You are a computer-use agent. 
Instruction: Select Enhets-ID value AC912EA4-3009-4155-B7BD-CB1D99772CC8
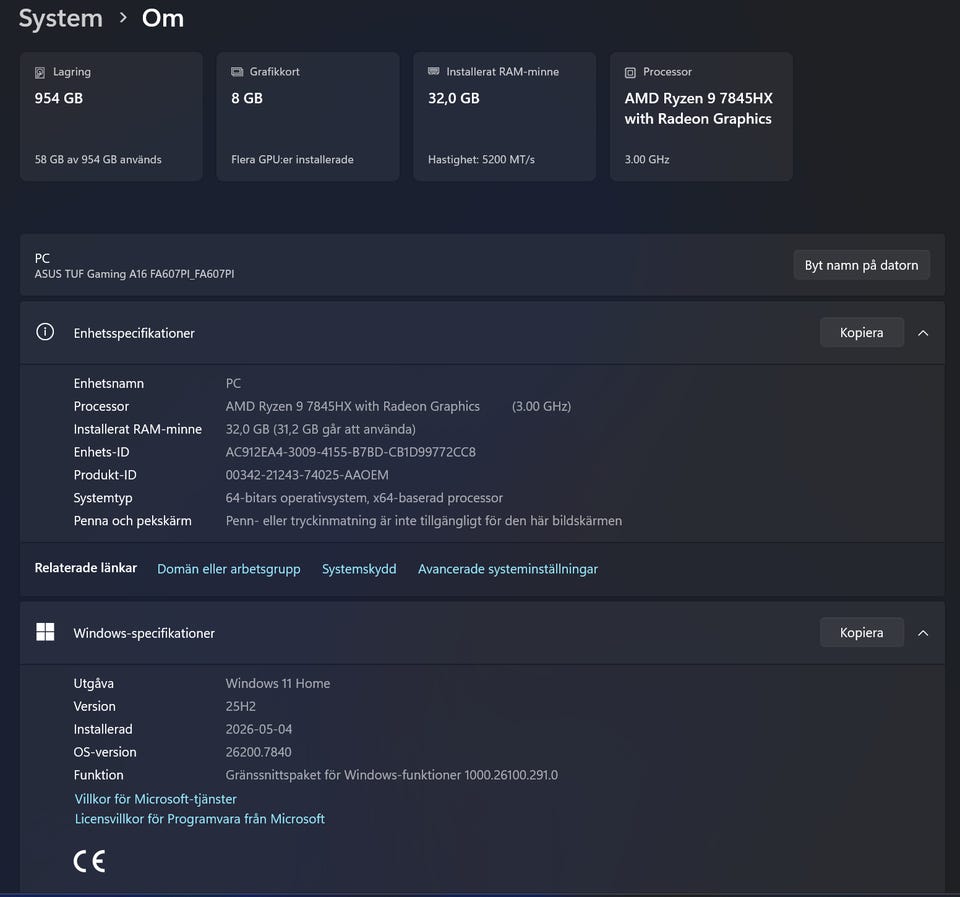pos(350,452)
